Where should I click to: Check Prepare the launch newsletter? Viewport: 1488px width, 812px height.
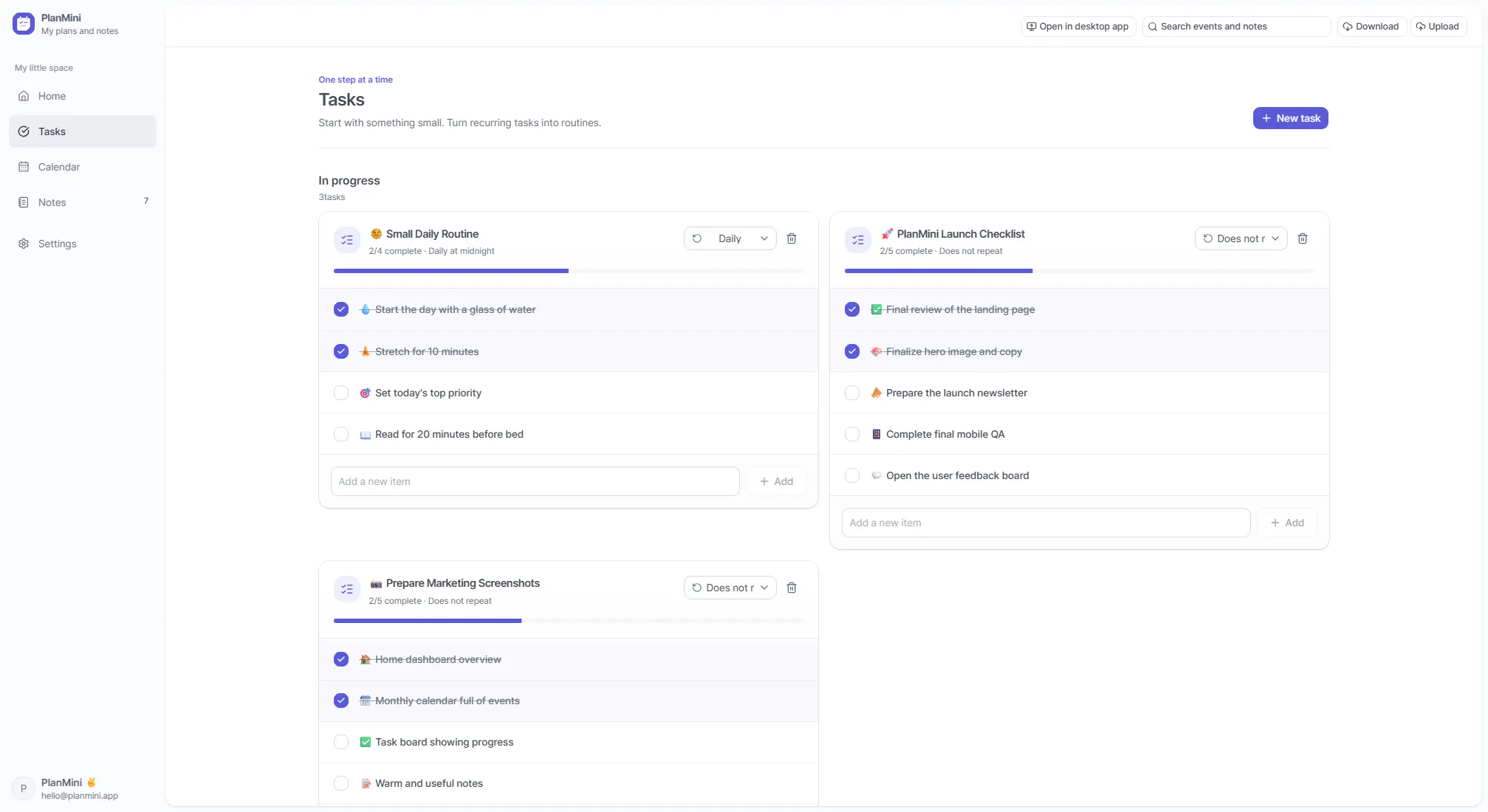coord(852,393)
